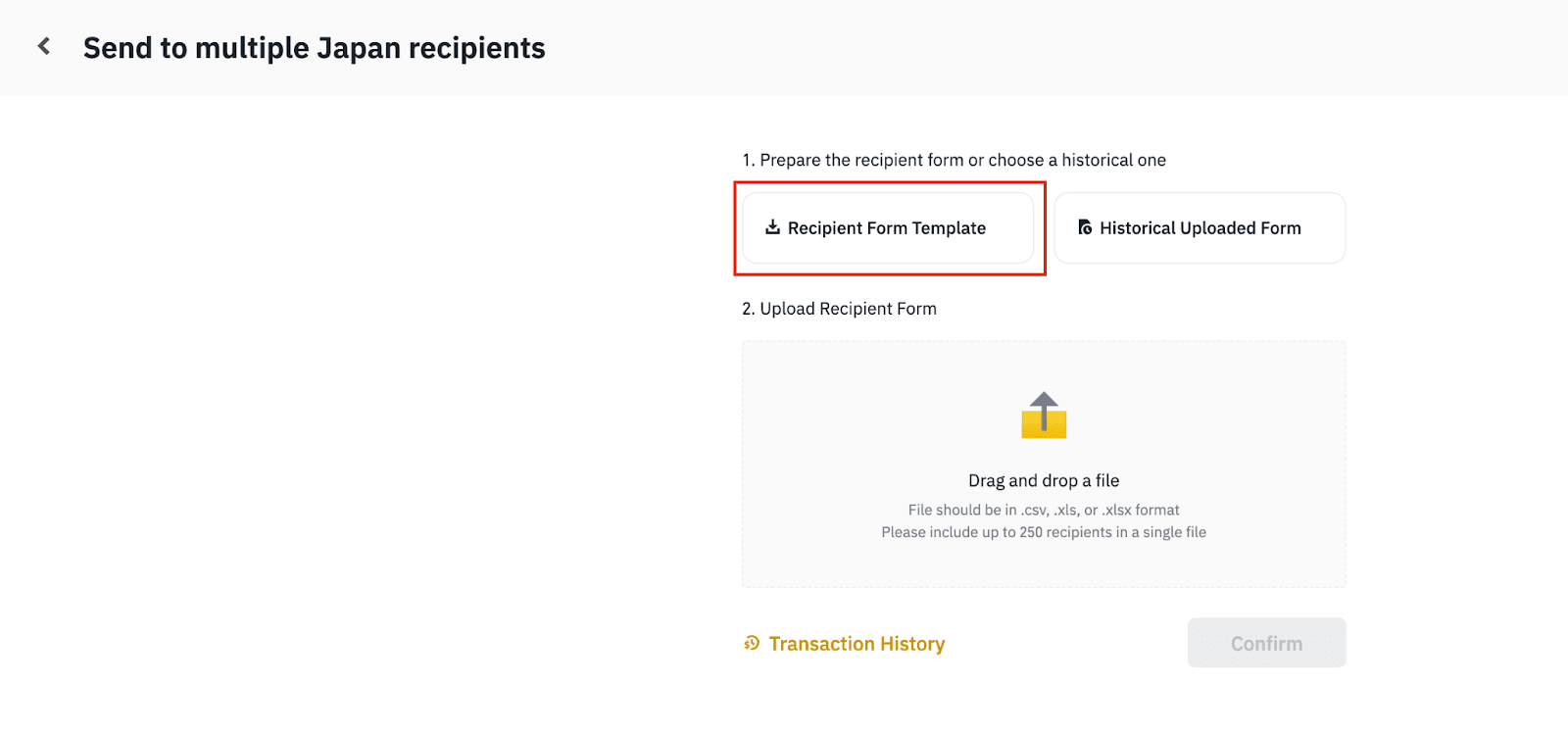Open the Historical Uploaded Form option
The image size is (1568, 737).
point(1200,227)
